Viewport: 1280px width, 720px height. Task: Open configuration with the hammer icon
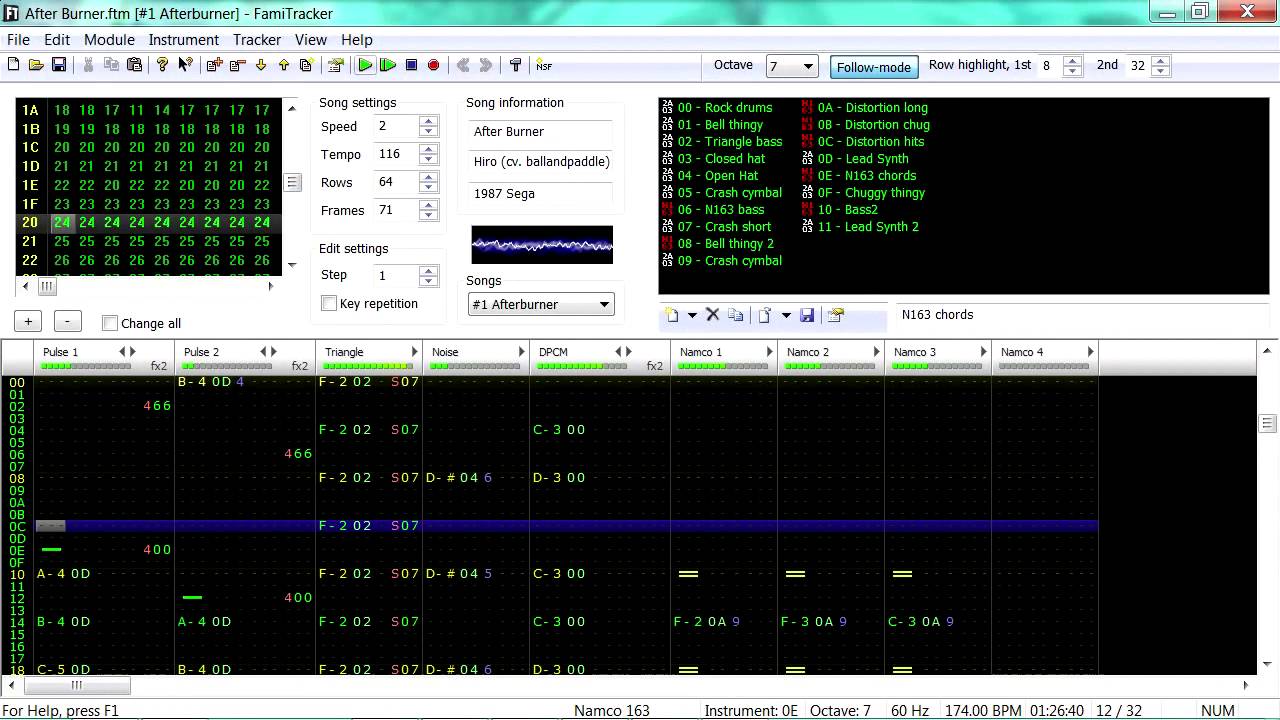(516, 65)
